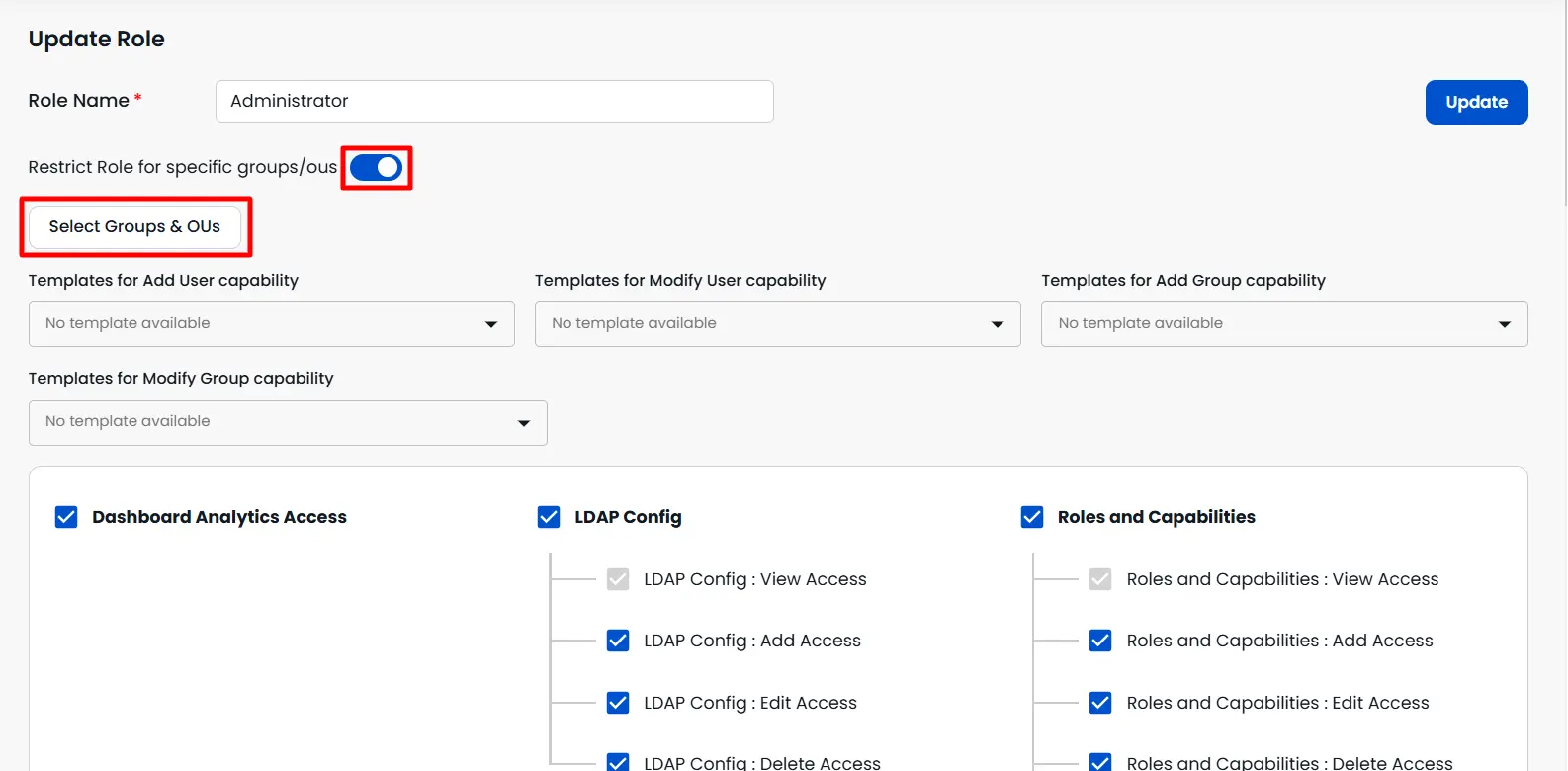Click the Dashboard Analytics Access label
The image size is (1568, 771).
(x=219, y=517)
